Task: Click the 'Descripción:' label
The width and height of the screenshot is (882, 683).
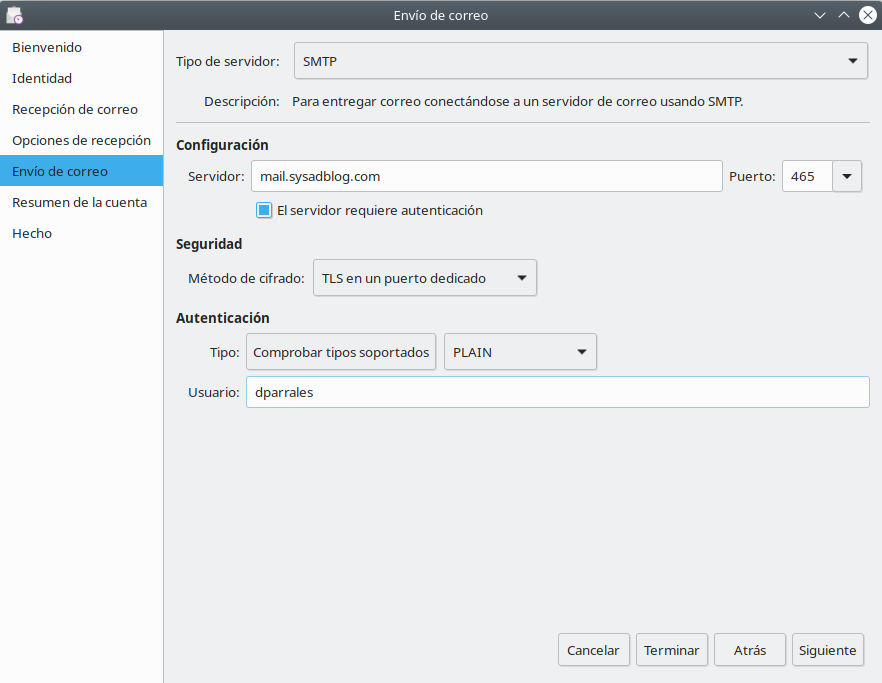Action: coord(242,102)
